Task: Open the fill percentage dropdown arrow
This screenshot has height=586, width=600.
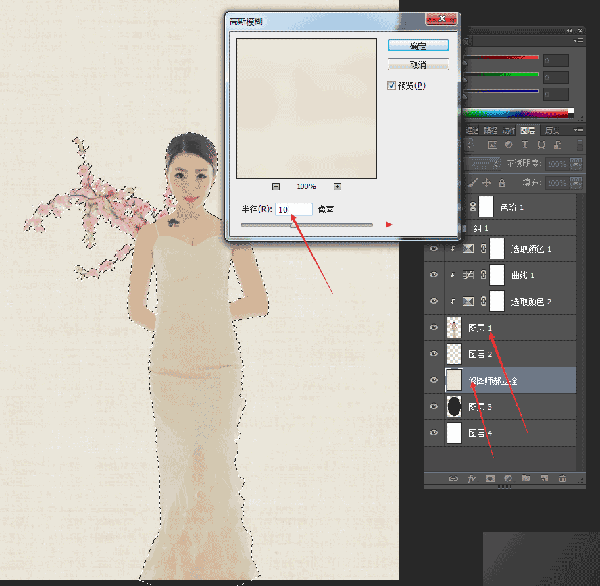Action: click(576, 183)
